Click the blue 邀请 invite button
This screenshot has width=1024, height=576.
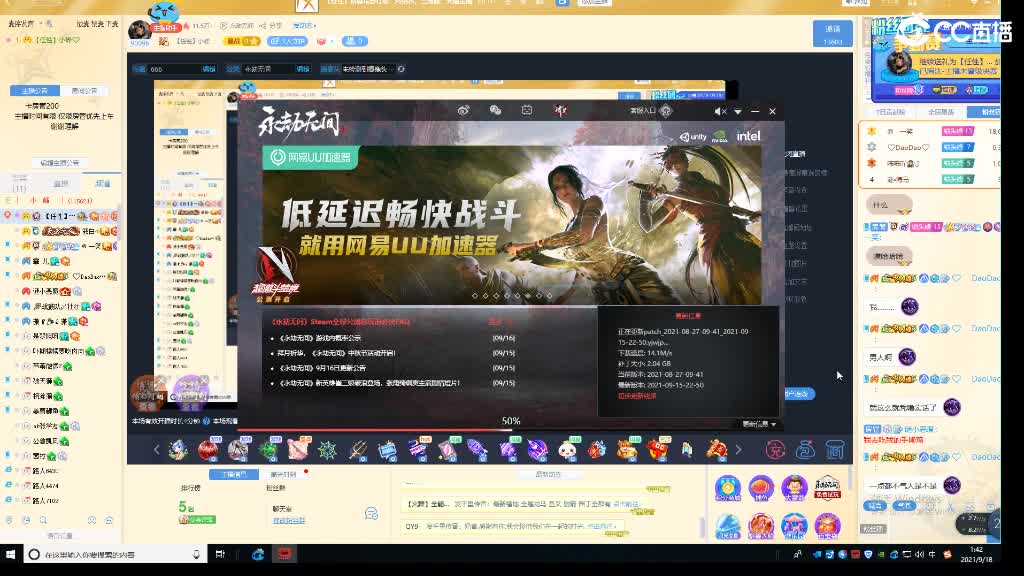[833, 34]
